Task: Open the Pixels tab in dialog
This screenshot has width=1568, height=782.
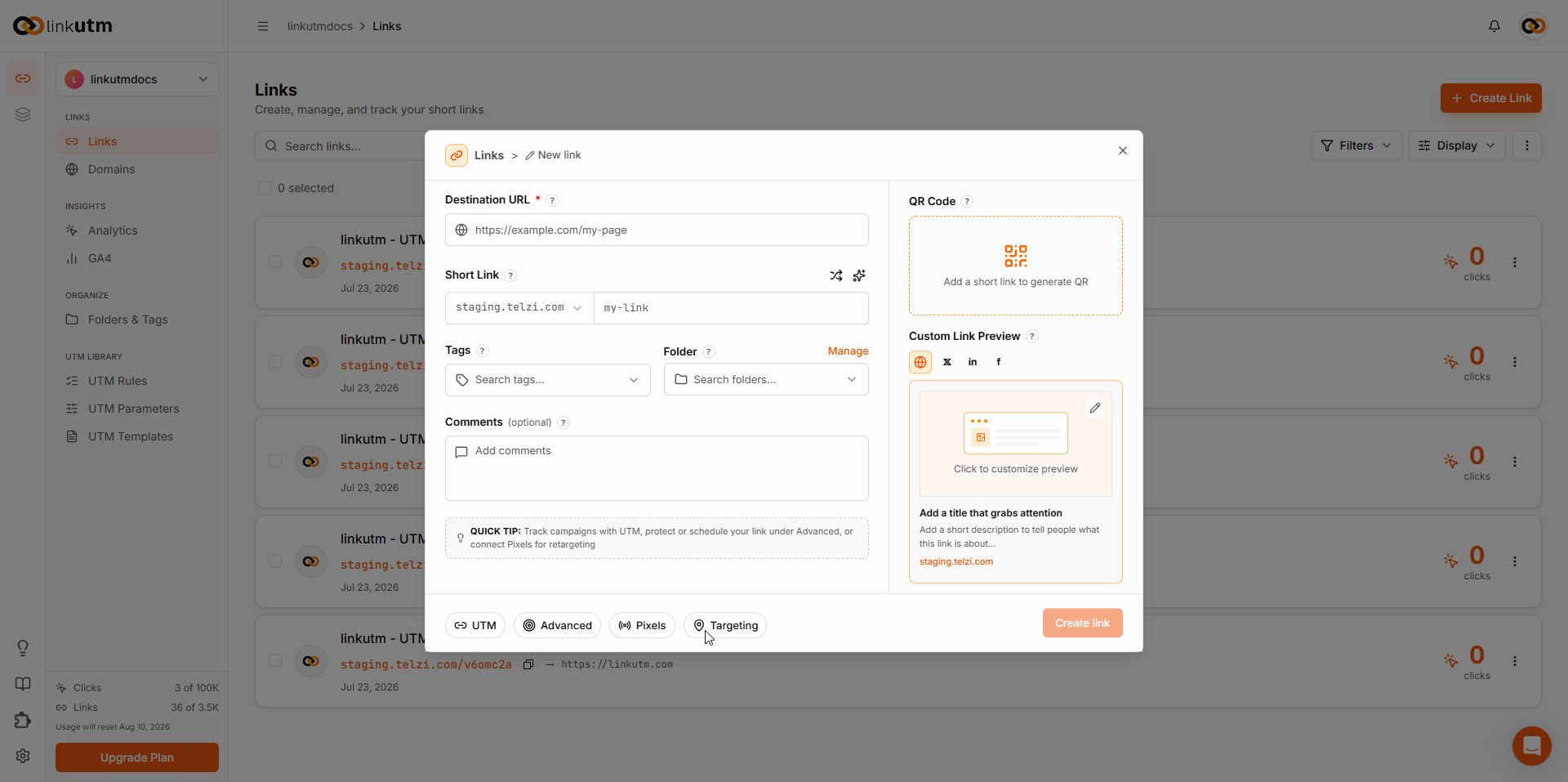Action: tap(642, 626)
